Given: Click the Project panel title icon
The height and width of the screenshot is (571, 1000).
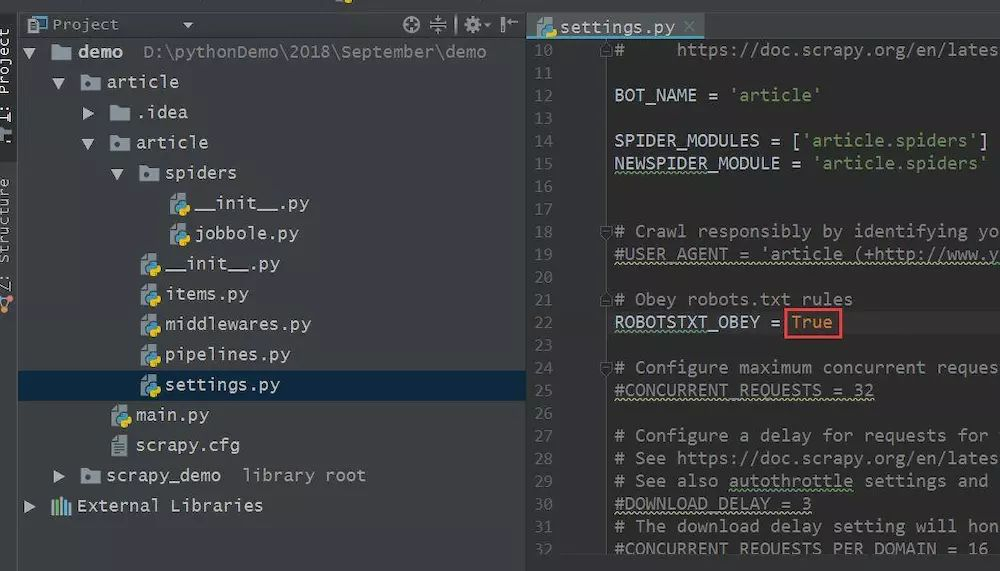Looking at the screenshot, I should pyautogui.click(x=37, y=25).
